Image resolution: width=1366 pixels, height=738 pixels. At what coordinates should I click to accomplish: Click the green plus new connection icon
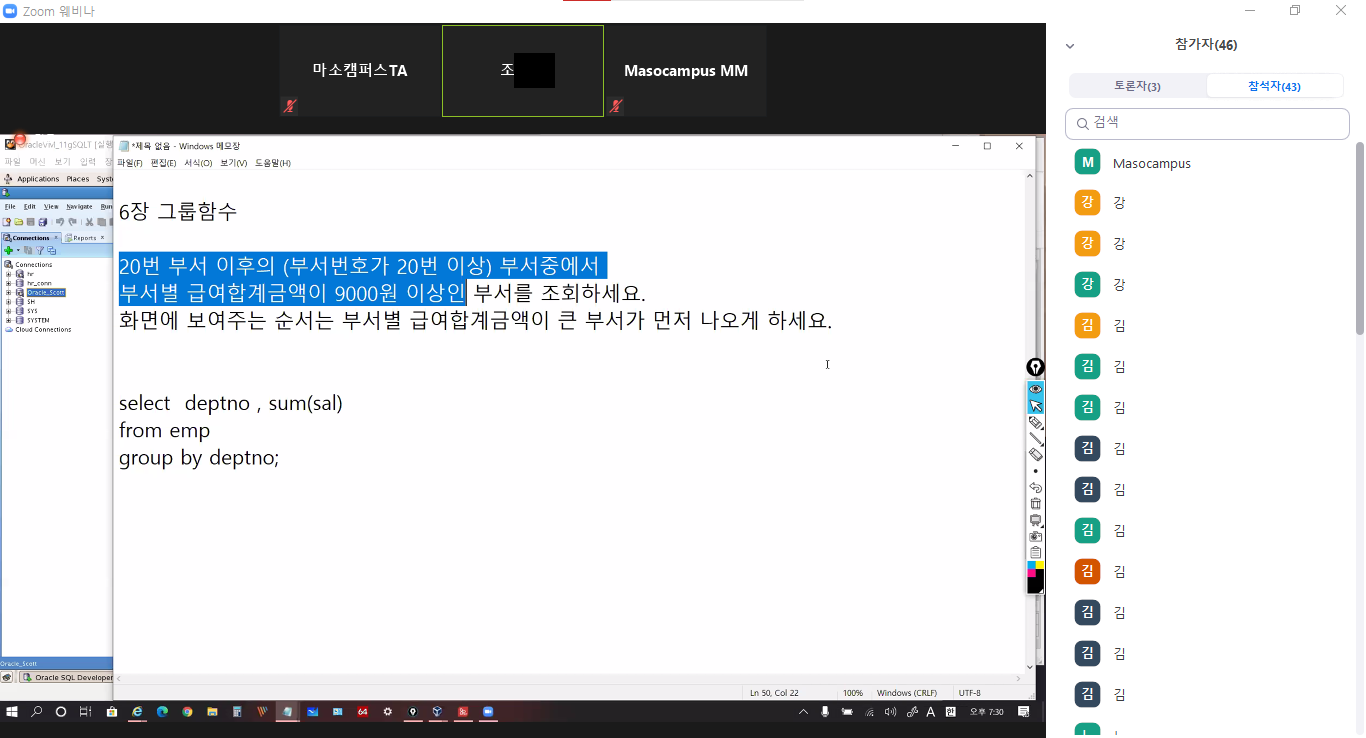pyautogui.click(x=9, y=250)
